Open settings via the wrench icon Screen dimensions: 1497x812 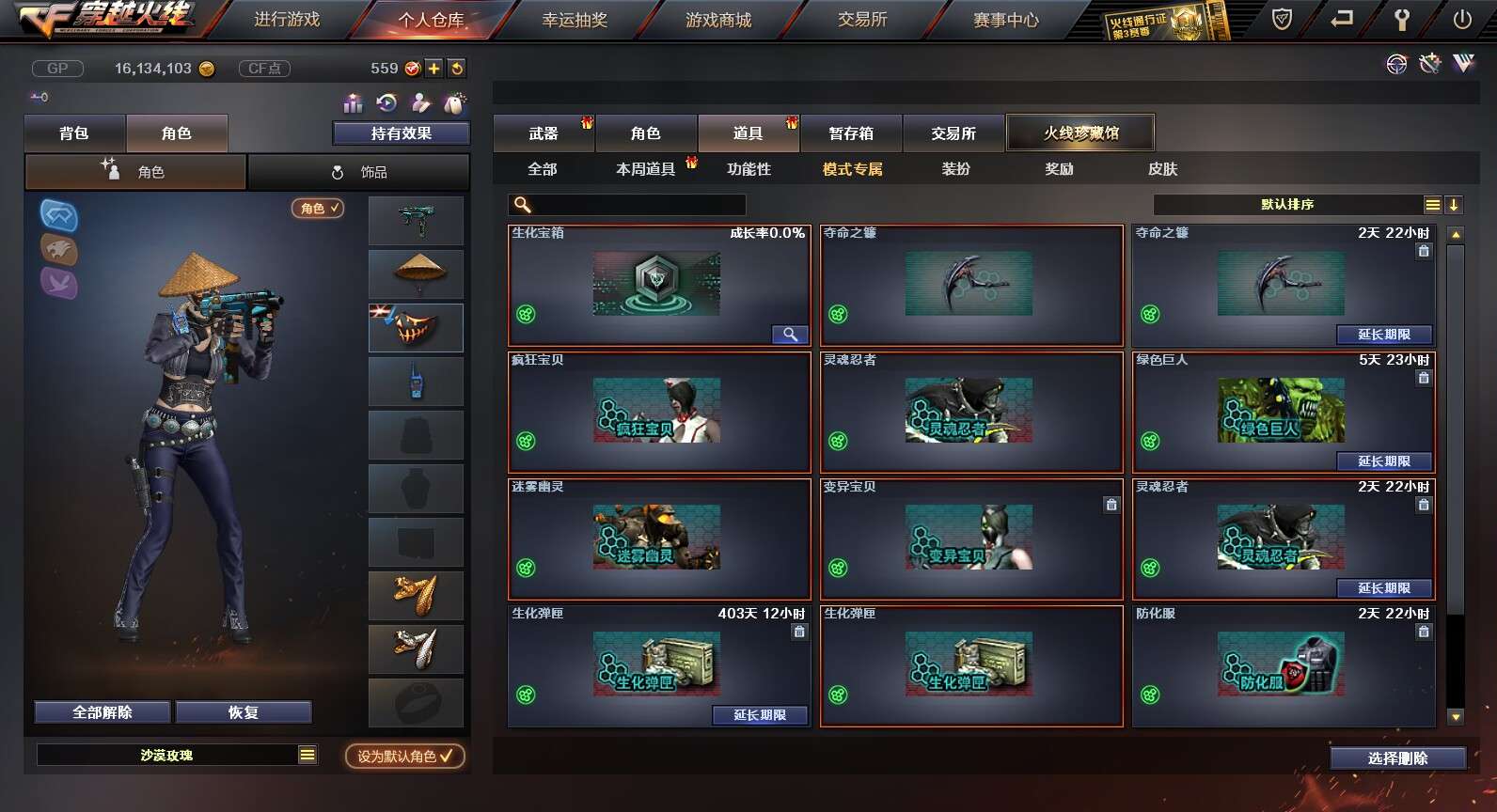[1401, 19]
